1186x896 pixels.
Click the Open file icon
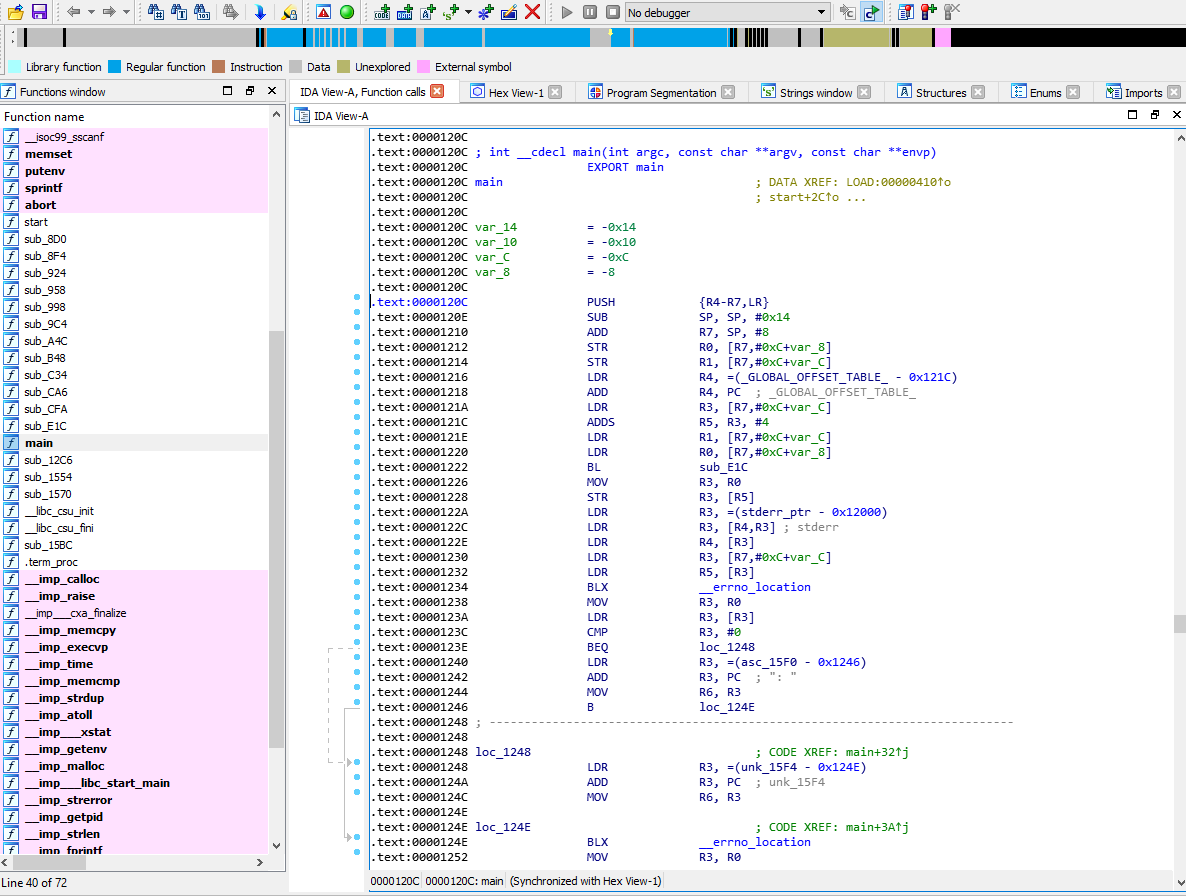pyautogui.click(x=16, y=12)
